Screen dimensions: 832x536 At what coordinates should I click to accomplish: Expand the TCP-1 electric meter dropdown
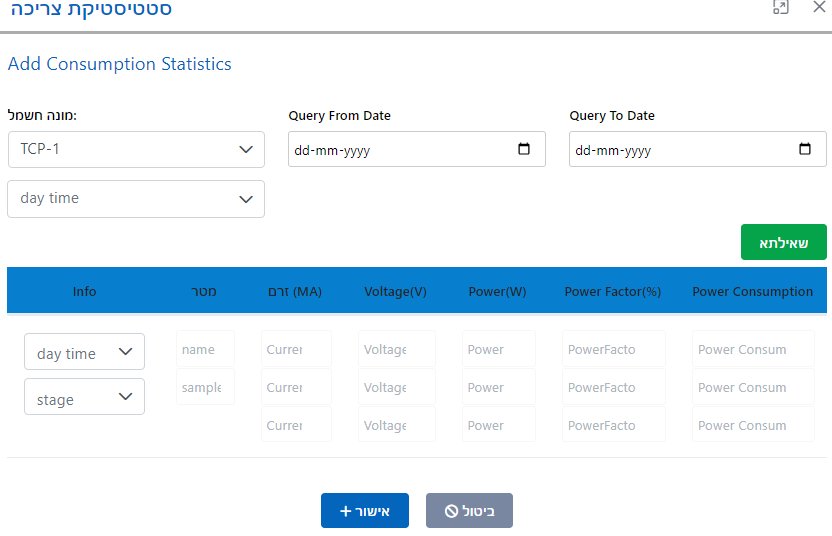click(136, 150)
